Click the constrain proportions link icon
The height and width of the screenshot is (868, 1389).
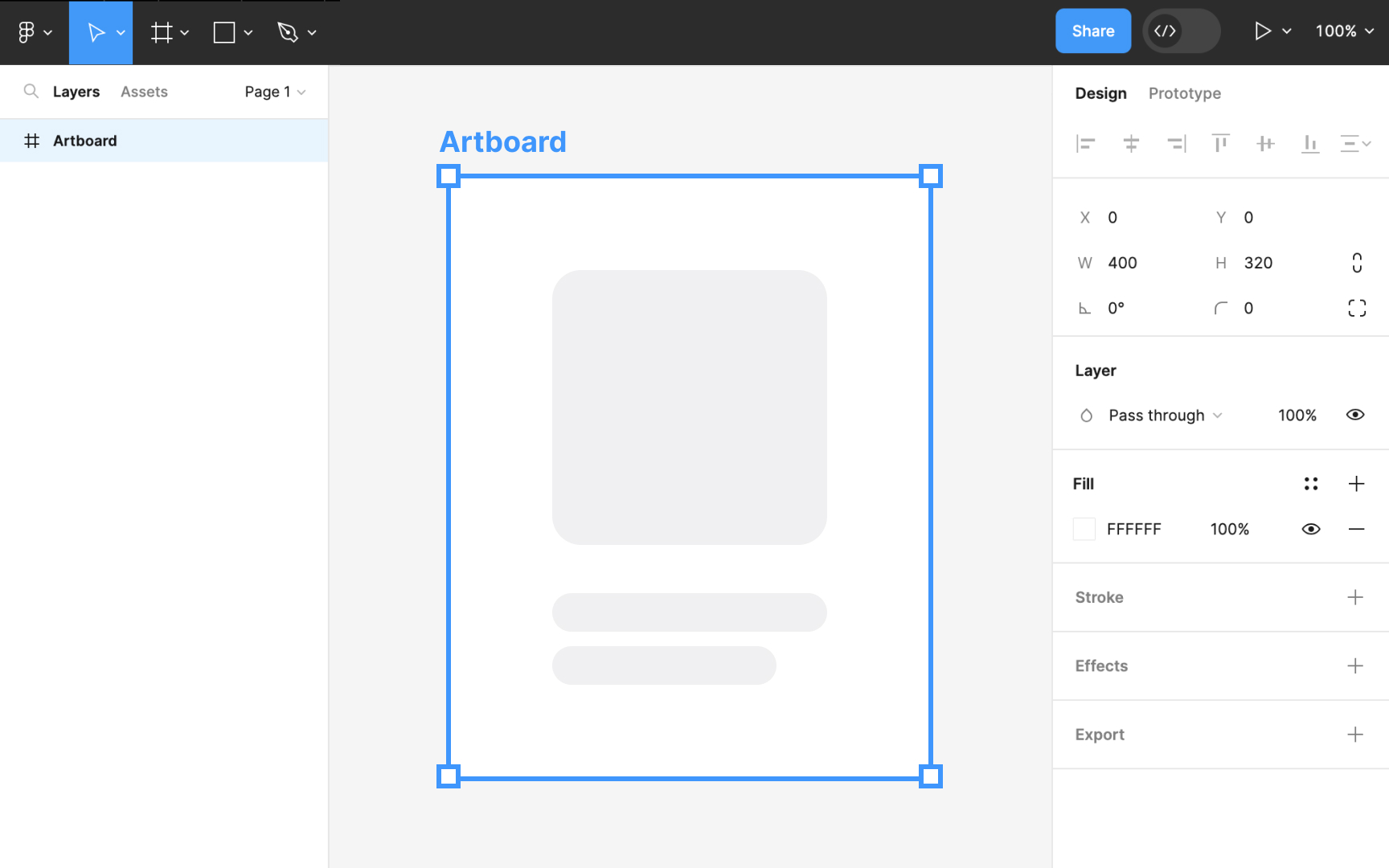click(1357, 262)
